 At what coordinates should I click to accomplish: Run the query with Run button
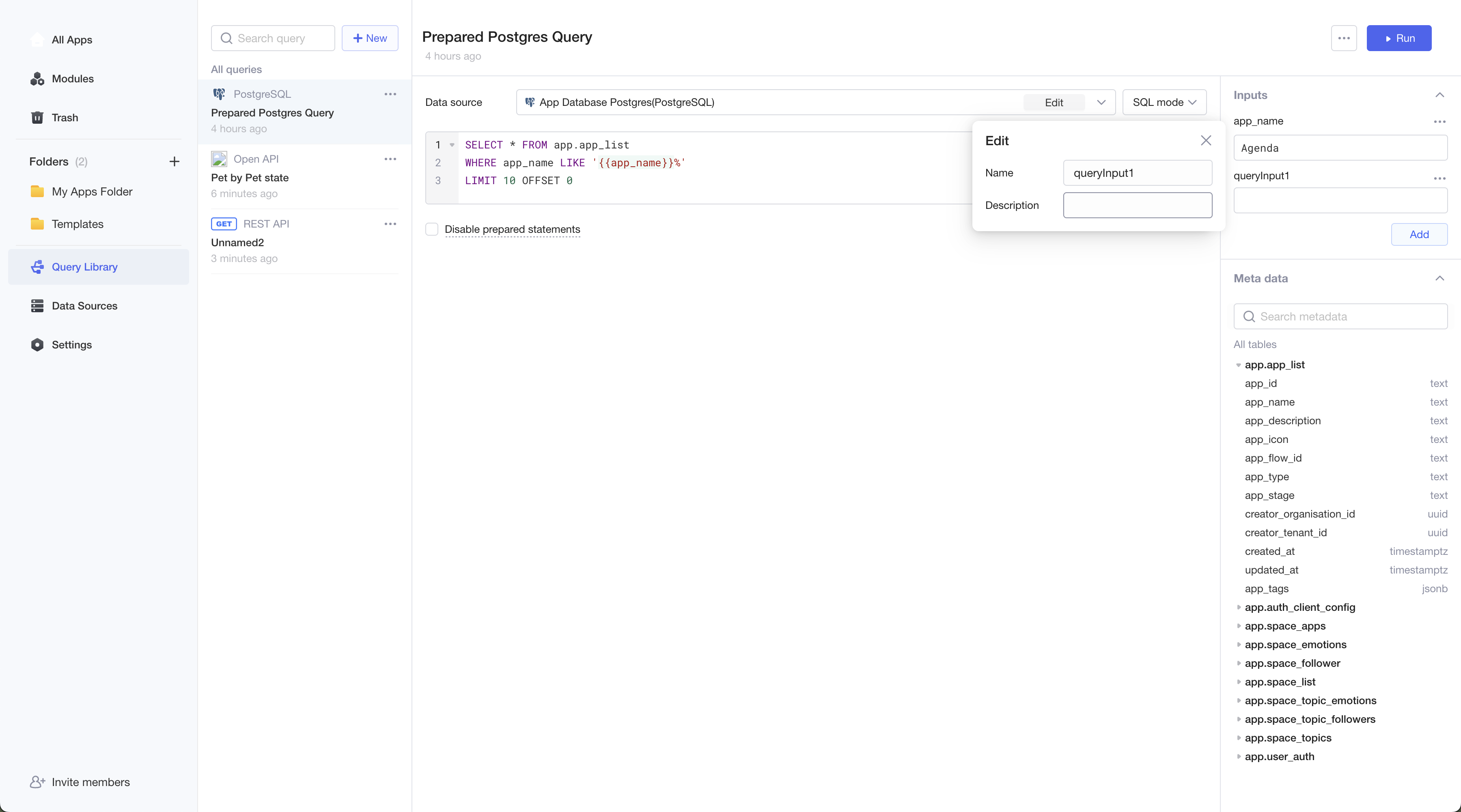[x=1399, y=39]
